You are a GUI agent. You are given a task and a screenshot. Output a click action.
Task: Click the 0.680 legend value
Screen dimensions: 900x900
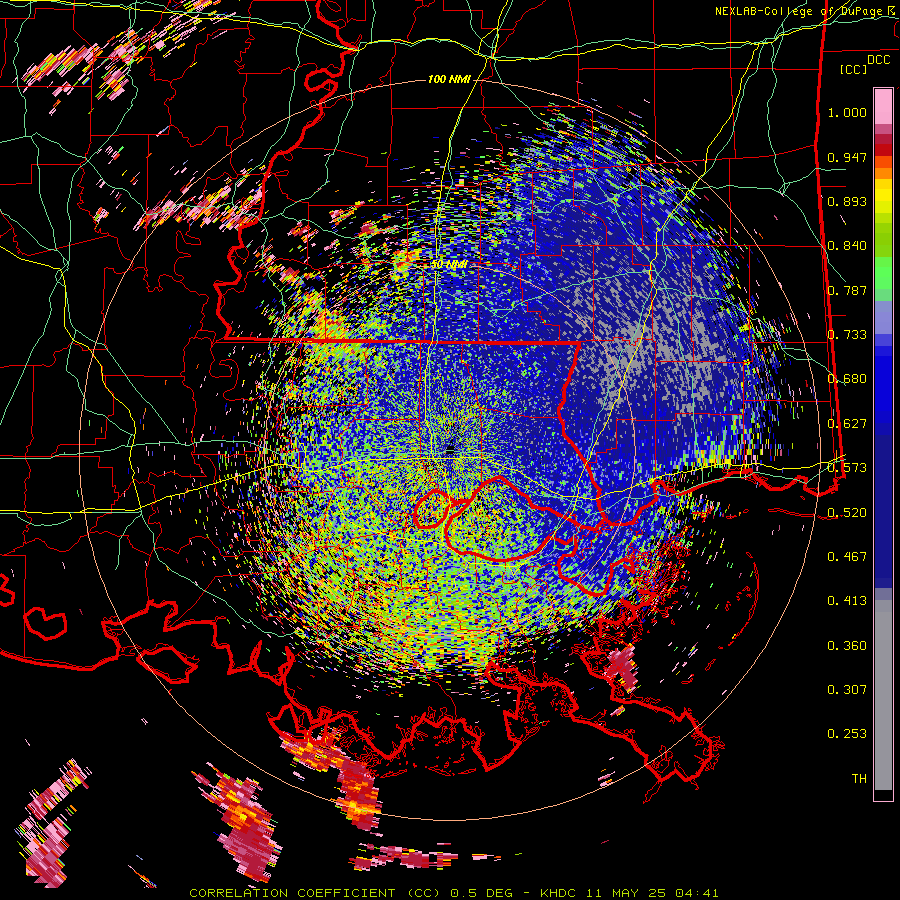pos(847,379)
